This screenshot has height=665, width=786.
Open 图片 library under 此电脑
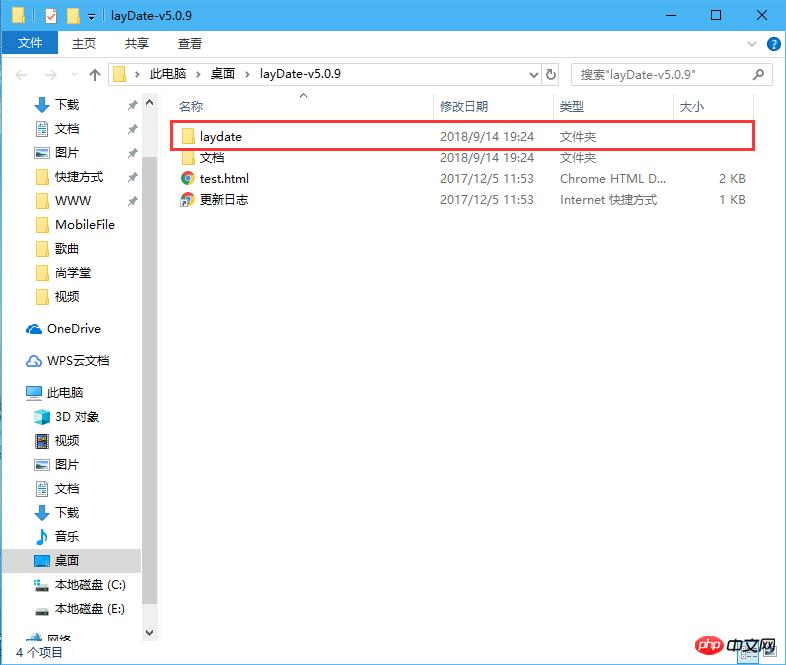(x=67, y=465)
